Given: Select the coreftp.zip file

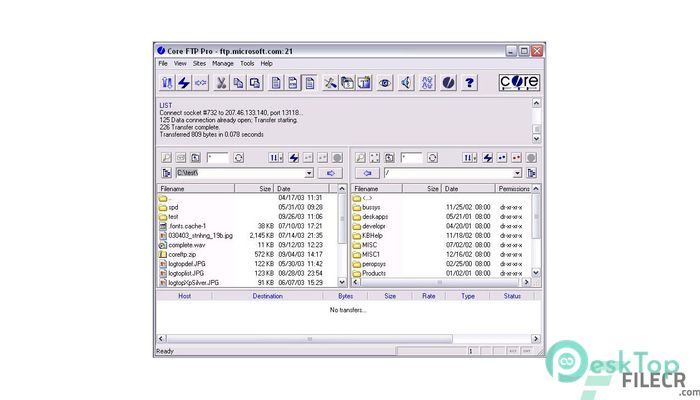Looking at the screenshot, I should [182, 254].
